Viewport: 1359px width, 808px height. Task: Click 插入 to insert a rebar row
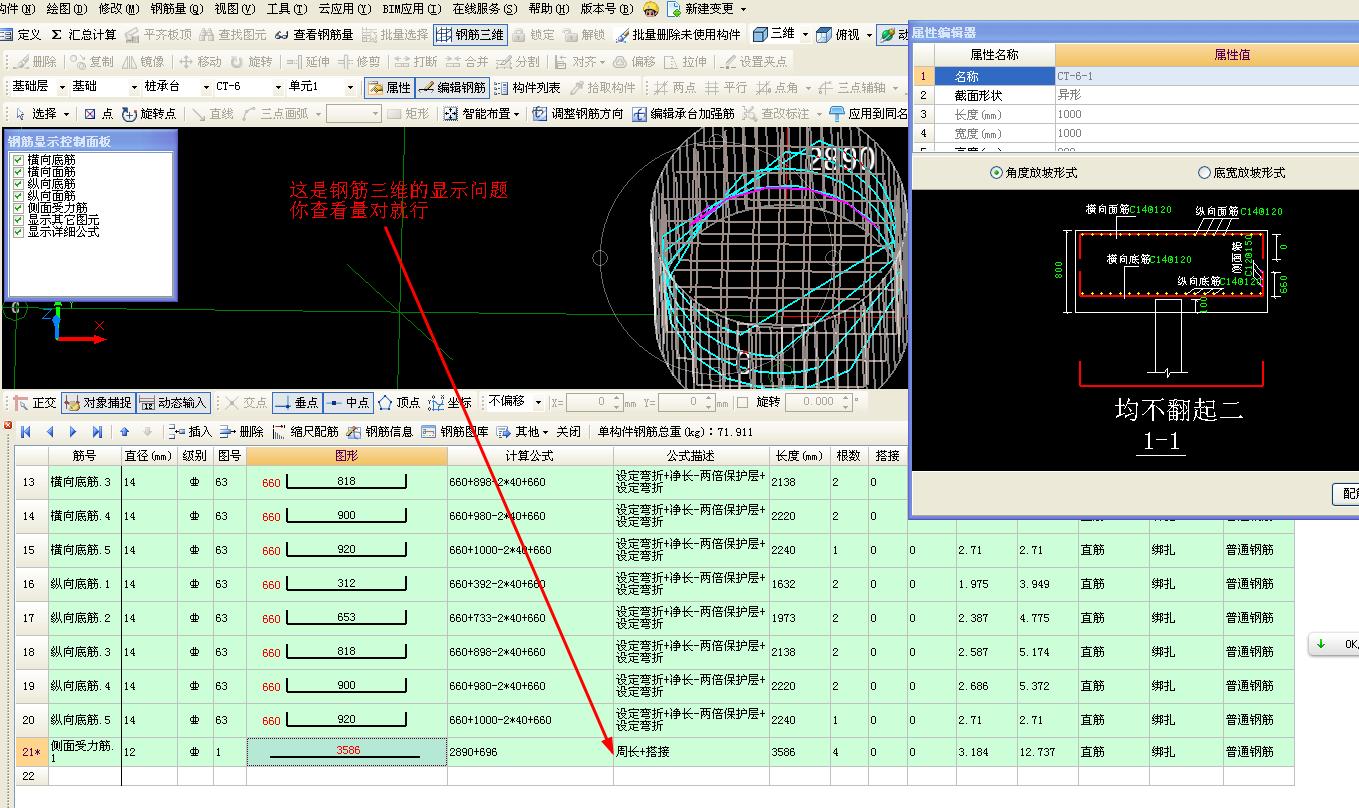[190, 432]
